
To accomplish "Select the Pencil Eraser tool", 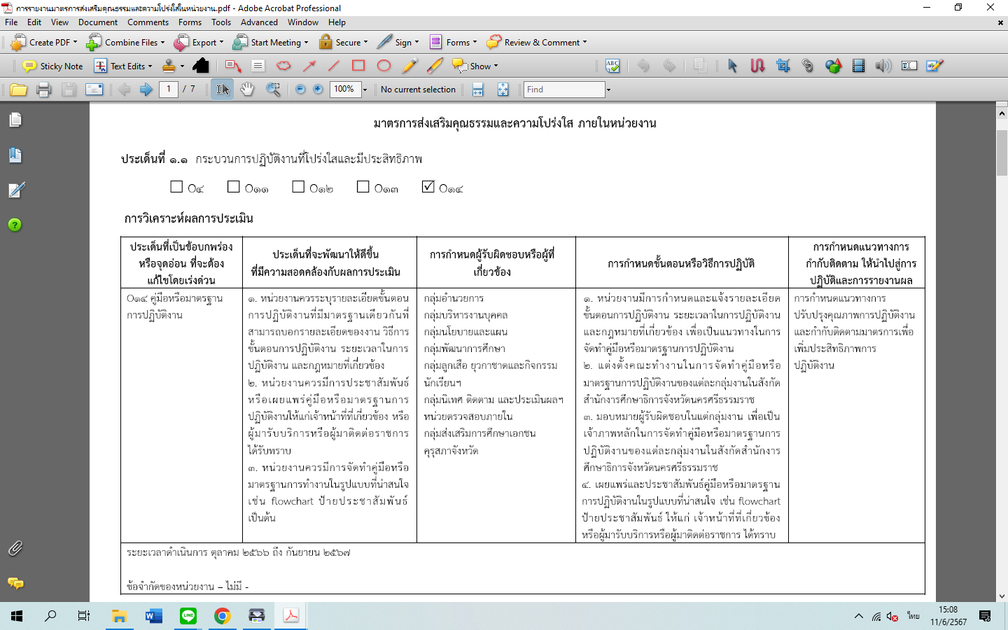I will (x=435, y=66).
